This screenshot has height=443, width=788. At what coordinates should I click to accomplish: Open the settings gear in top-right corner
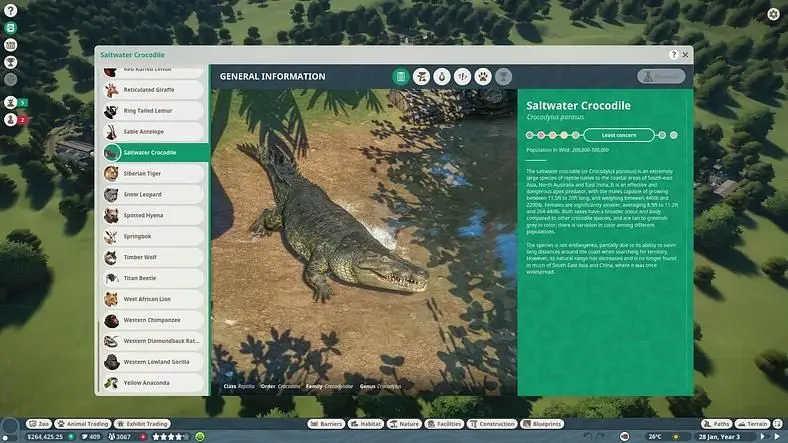773,14
